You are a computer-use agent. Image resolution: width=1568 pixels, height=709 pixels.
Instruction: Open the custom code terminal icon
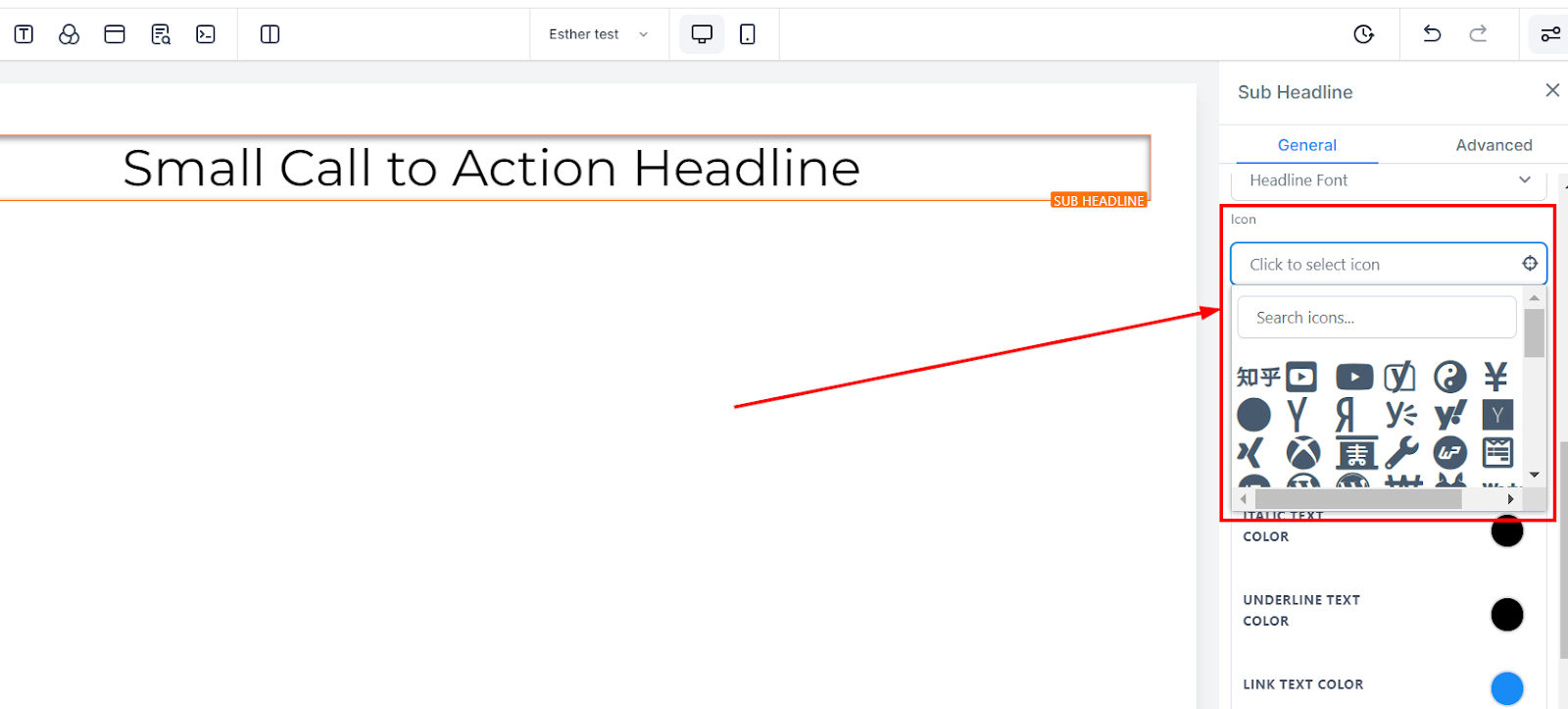(206, 34)
